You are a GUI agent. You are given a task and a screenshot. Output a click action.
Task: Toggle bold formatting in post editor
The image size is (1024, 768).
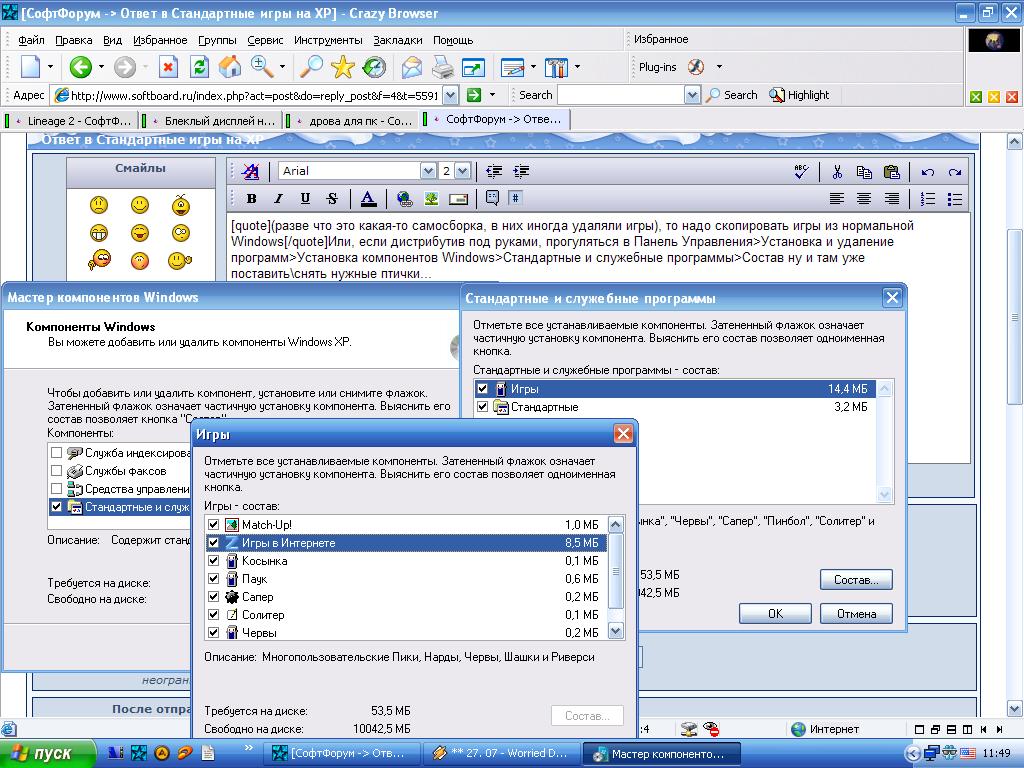click(251, 198)
